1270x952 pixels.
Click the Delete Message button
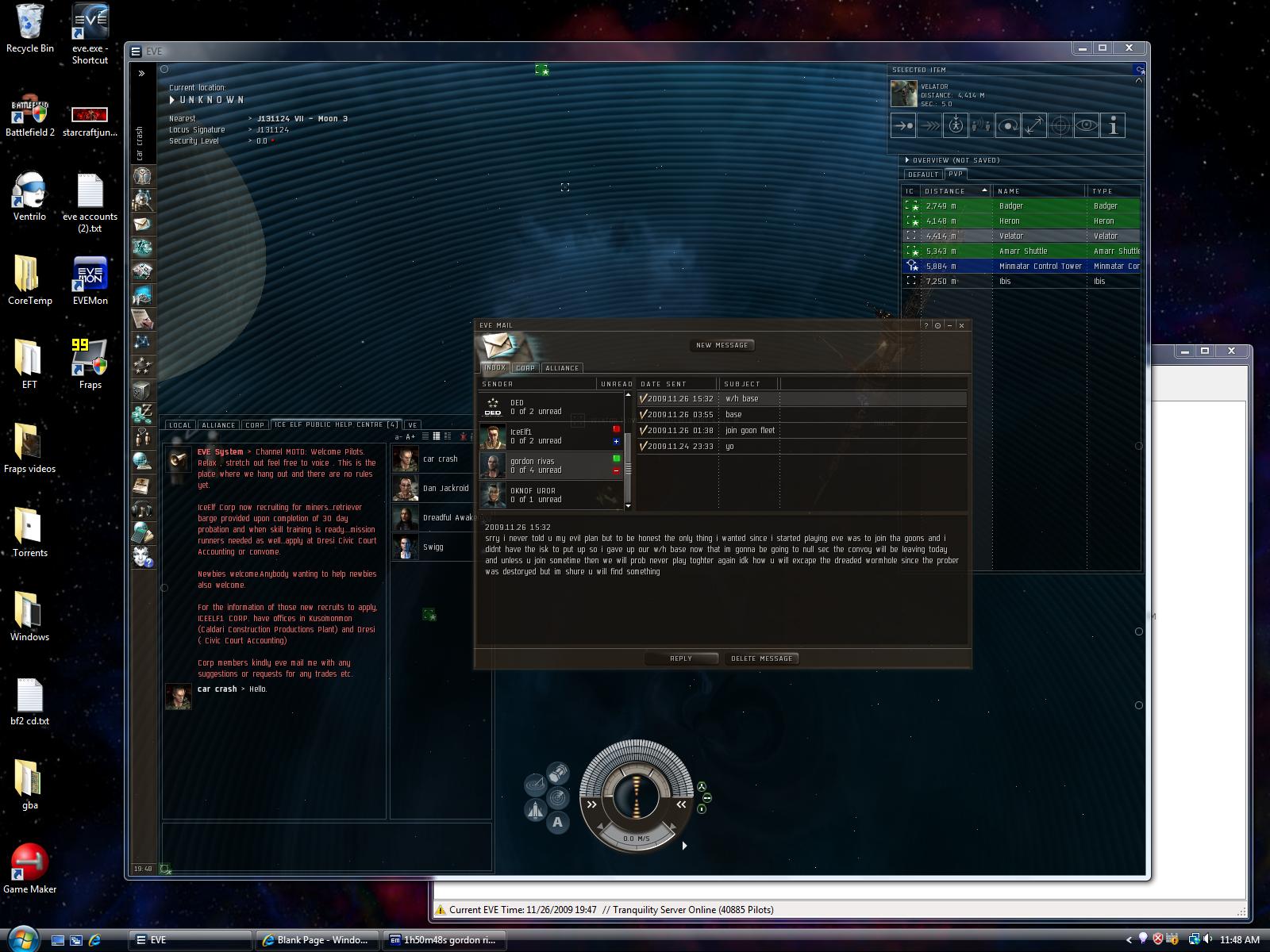click(762, 658)
